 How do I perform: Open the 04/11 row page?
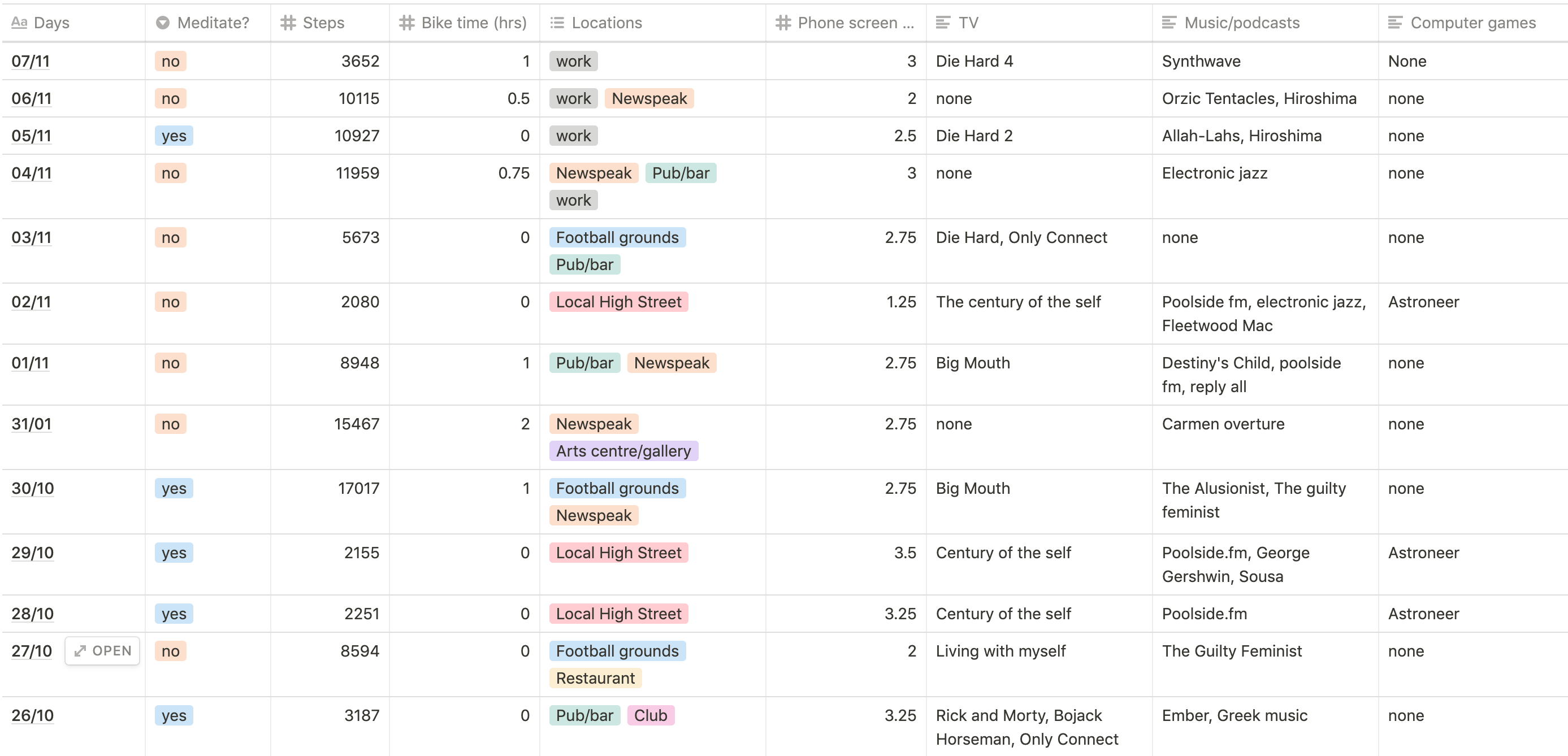tap(32, 173)
